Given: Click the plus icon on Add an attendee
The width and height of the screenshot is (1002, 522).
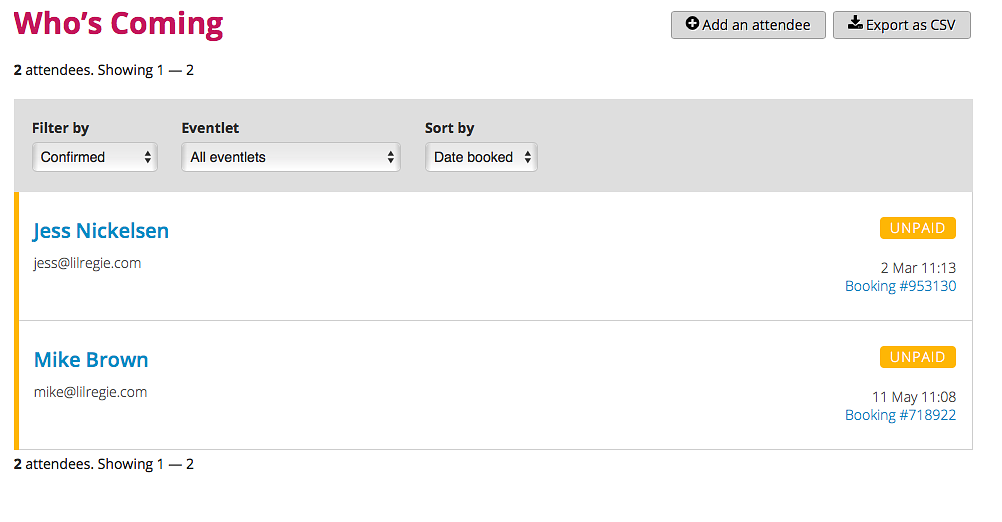Looking at the screenshot, I should tap(692, 24).
